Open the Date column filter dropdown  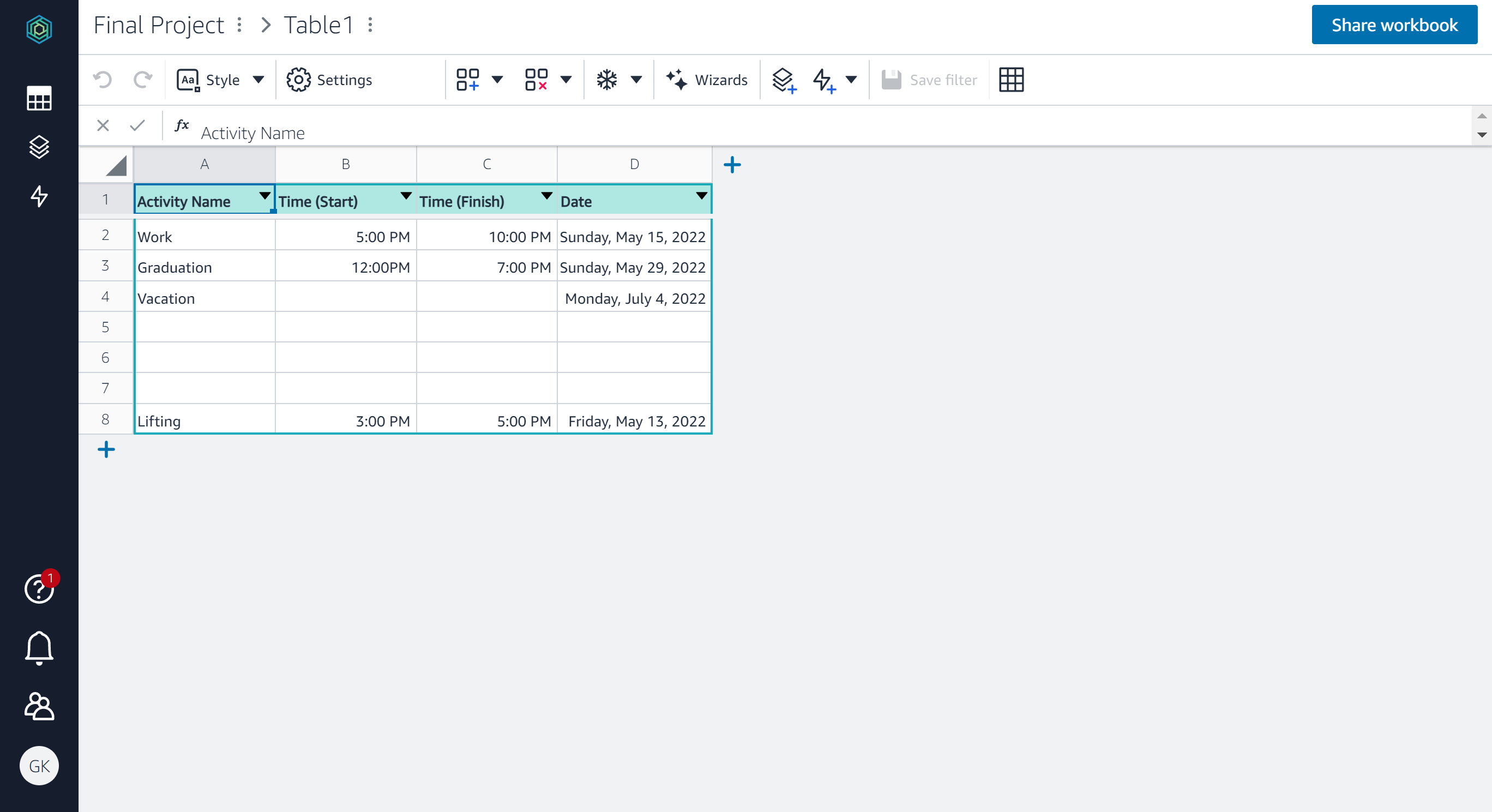701,197
